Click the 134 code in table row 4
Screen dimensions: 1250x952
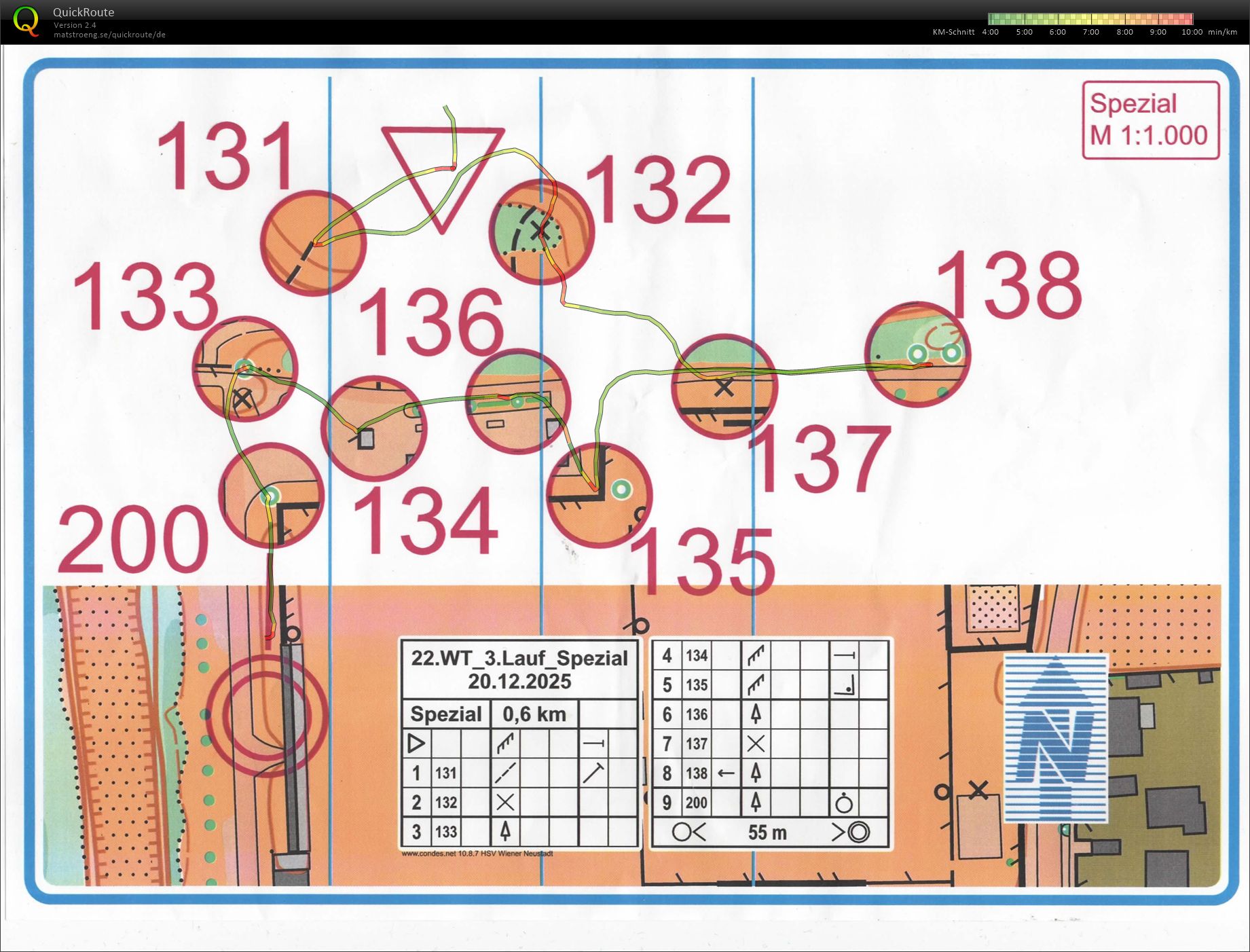[x=697, y=655]
